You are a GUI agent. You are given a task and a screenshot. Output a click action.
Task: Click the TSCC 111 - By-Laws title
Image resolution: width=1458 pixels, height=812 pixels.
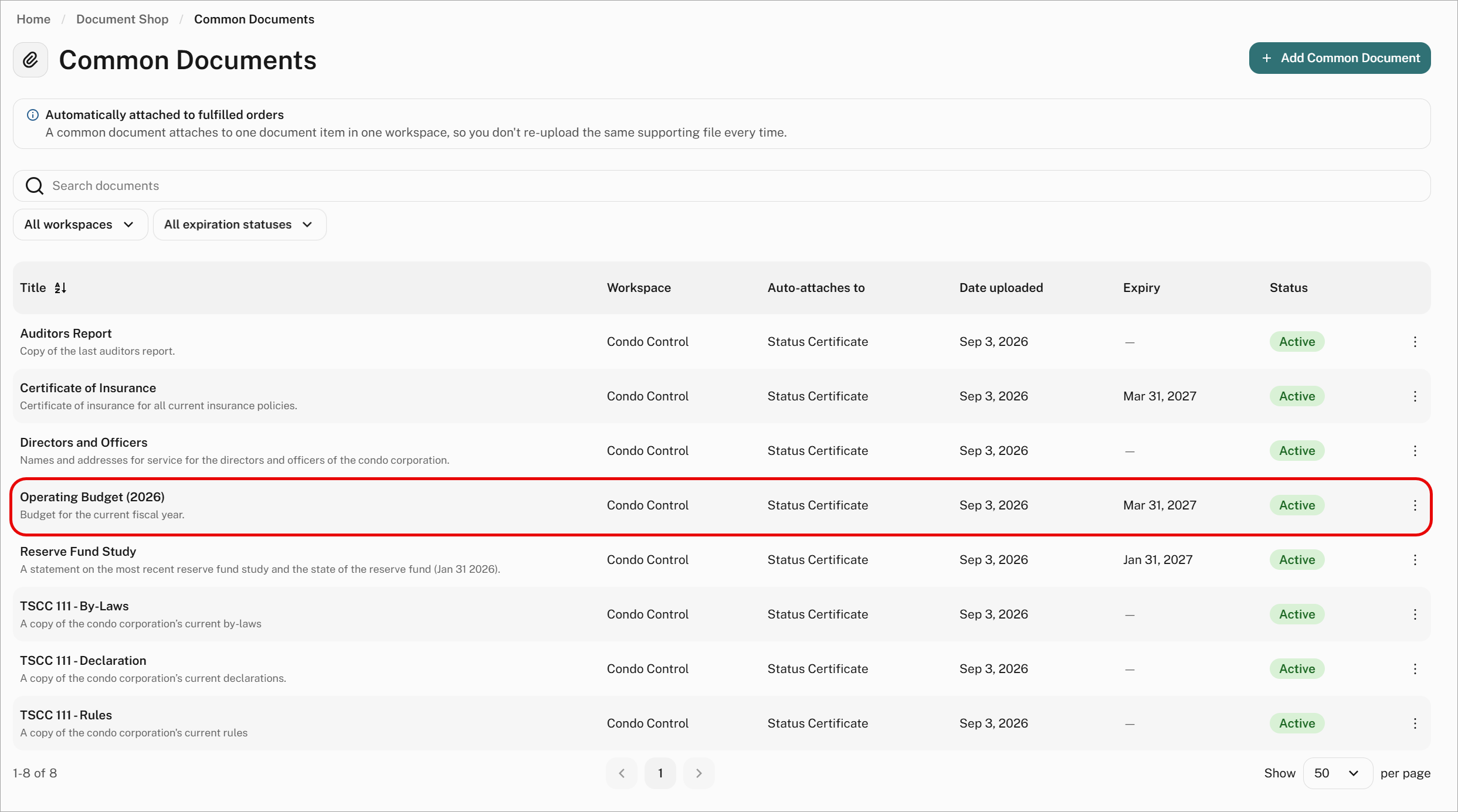tap(74, 606)
